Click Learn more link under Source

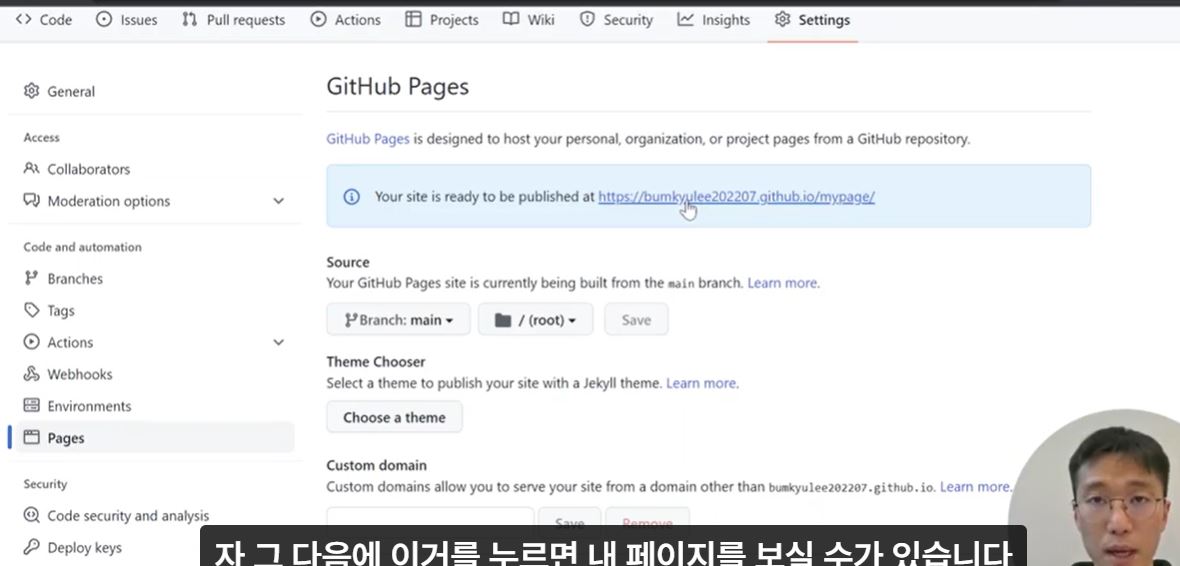(x=783, y=283)
